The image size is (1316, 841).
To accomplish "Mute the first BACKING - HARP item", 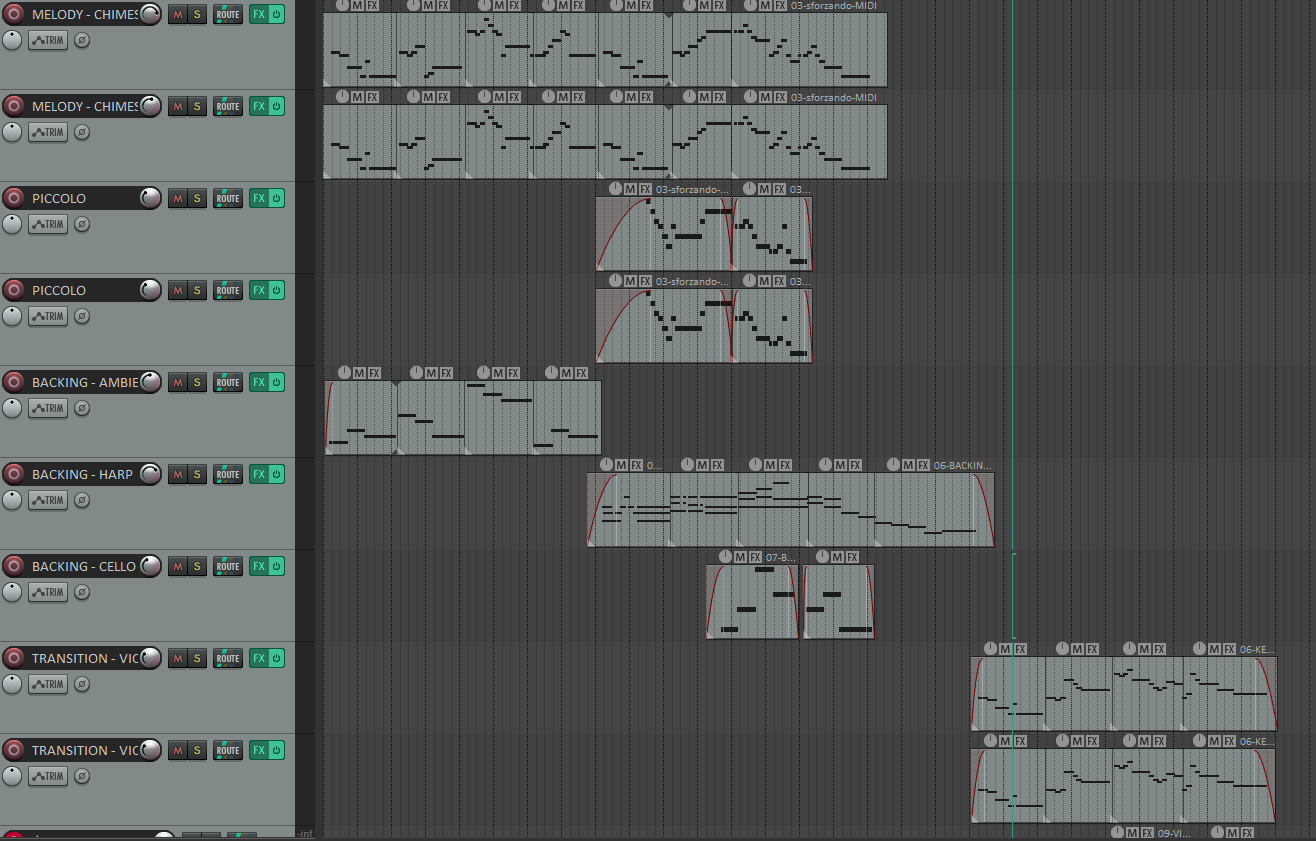I will point(621,464).
